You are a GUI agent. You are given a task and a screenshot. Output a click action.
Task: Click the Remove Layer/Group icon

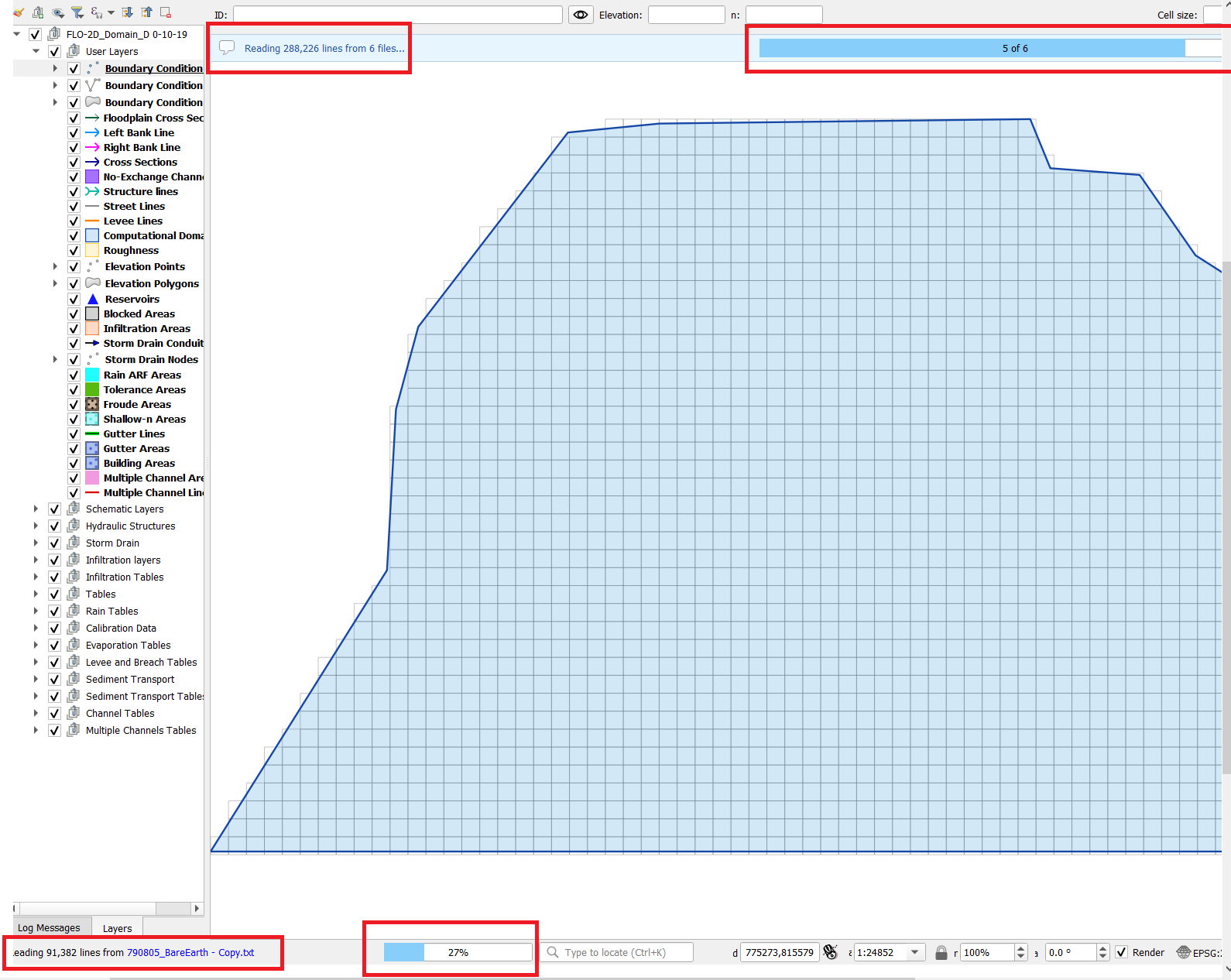coord(166,12)
